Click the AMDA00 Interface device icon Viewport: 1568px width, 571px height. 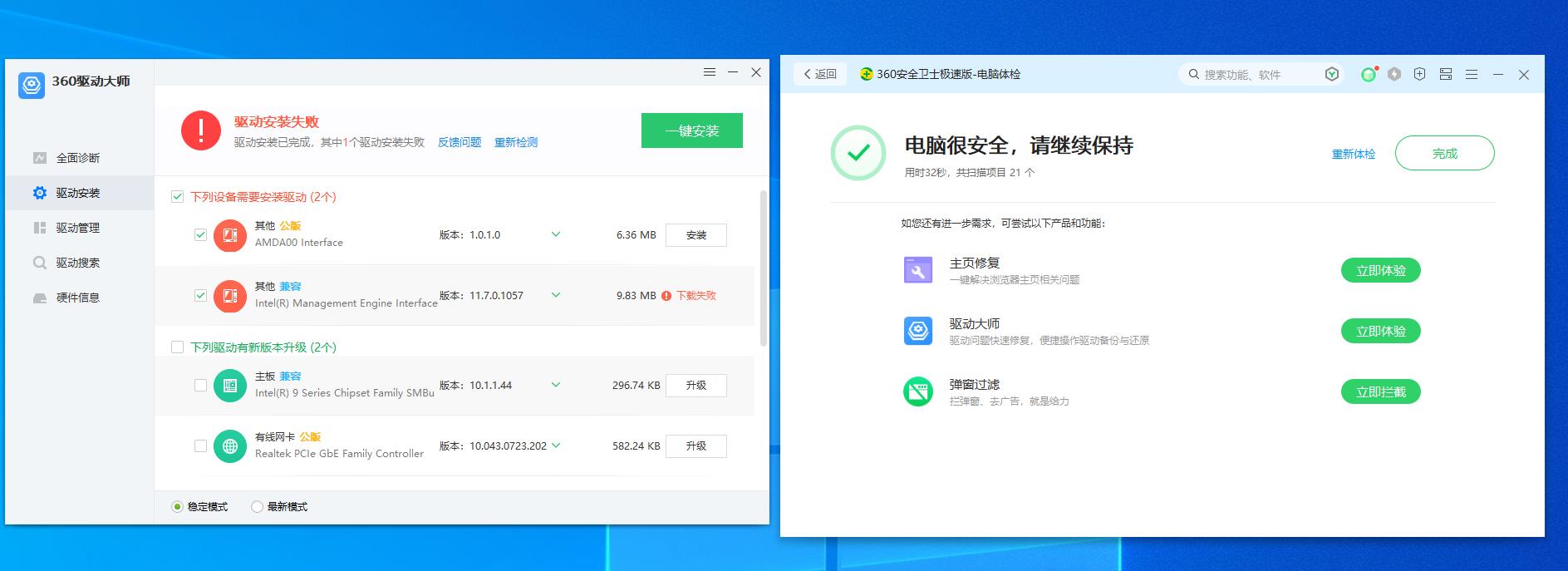click(x=230, y=236)
